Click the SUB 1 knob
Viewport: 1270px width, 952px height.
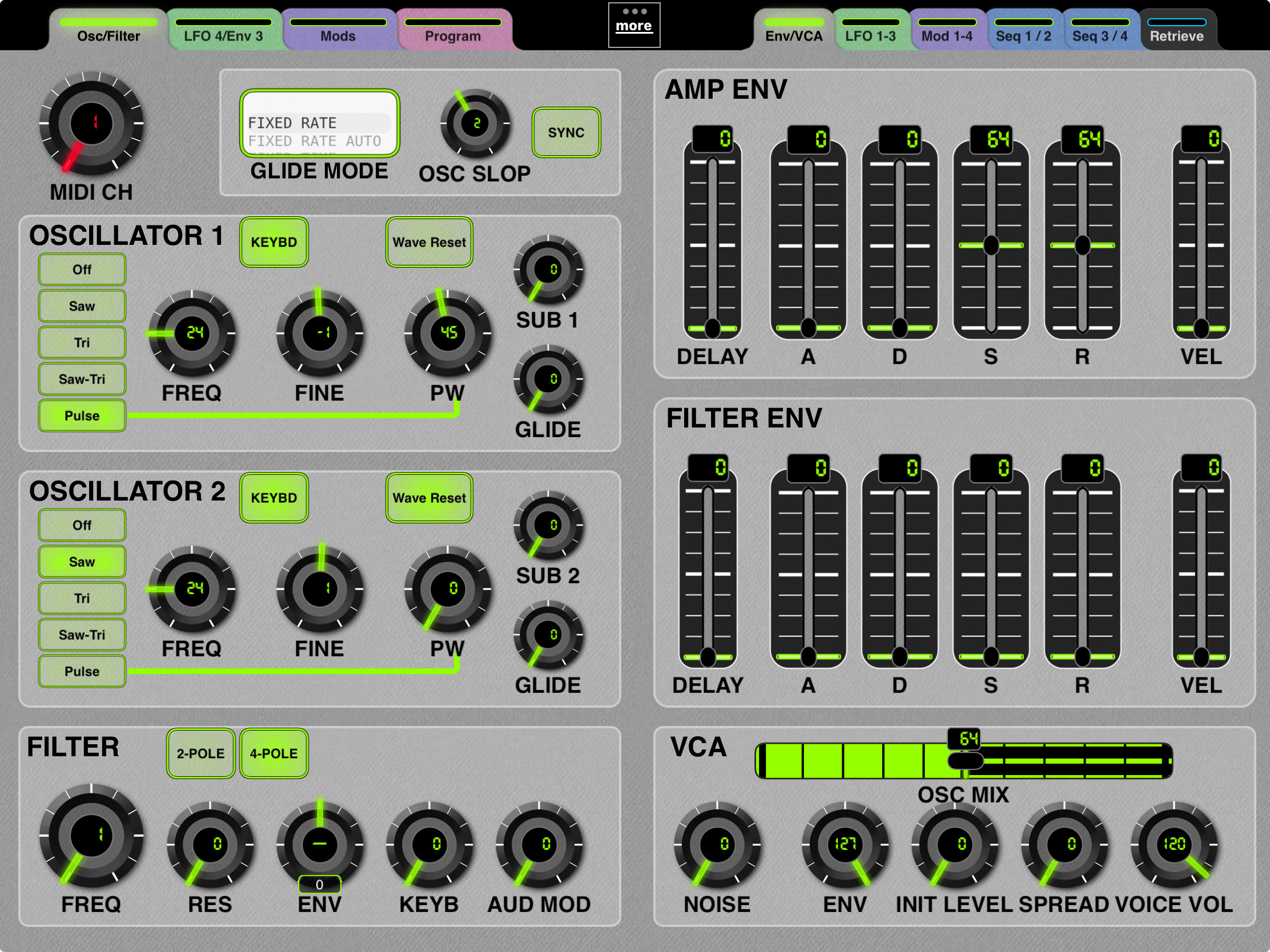(548, 269)
